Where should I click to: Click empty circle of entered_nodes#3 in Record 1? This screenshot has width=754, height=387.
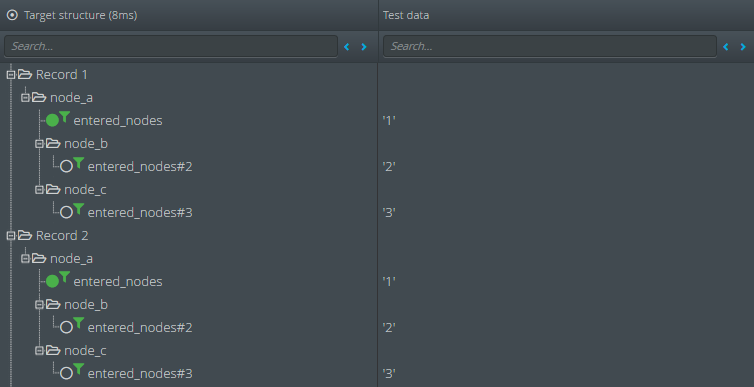click(x=66, y=212)
